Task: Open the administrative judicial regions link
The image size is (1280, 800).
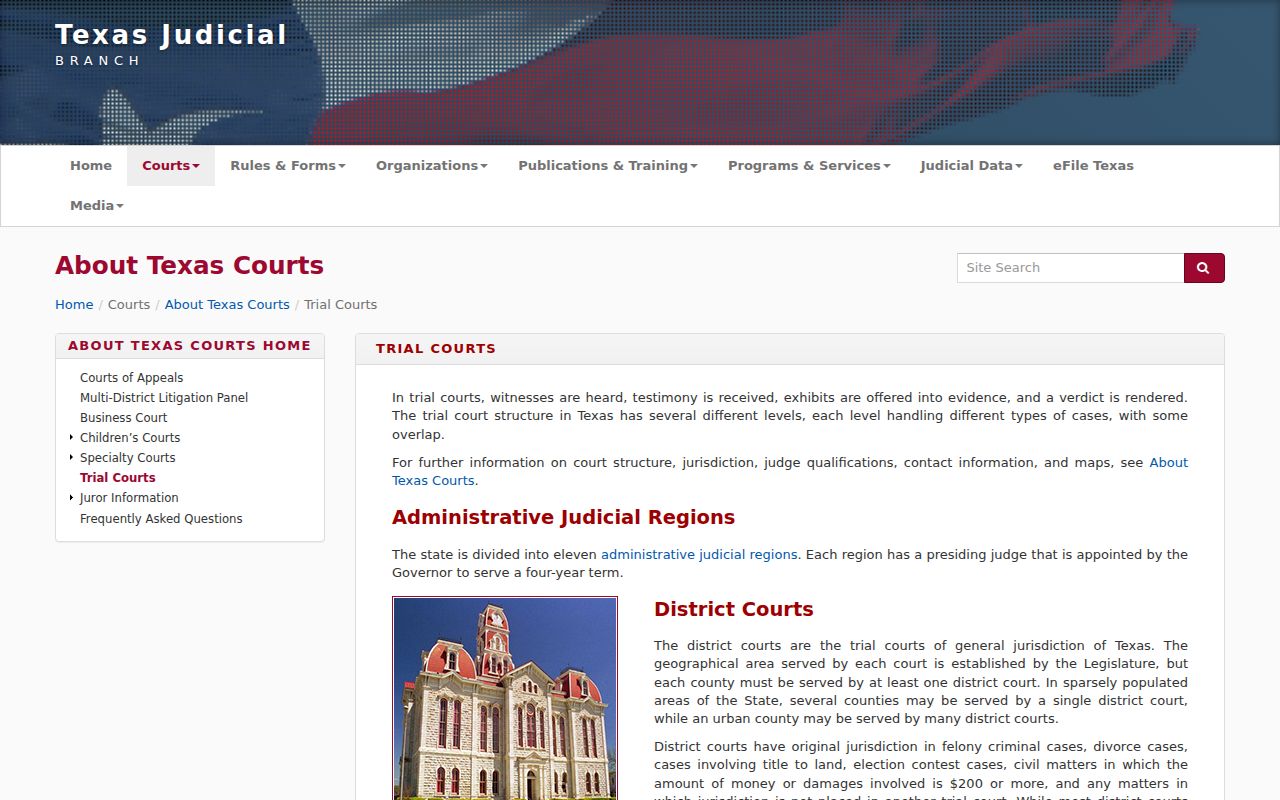Action: (x=699, y=555)
